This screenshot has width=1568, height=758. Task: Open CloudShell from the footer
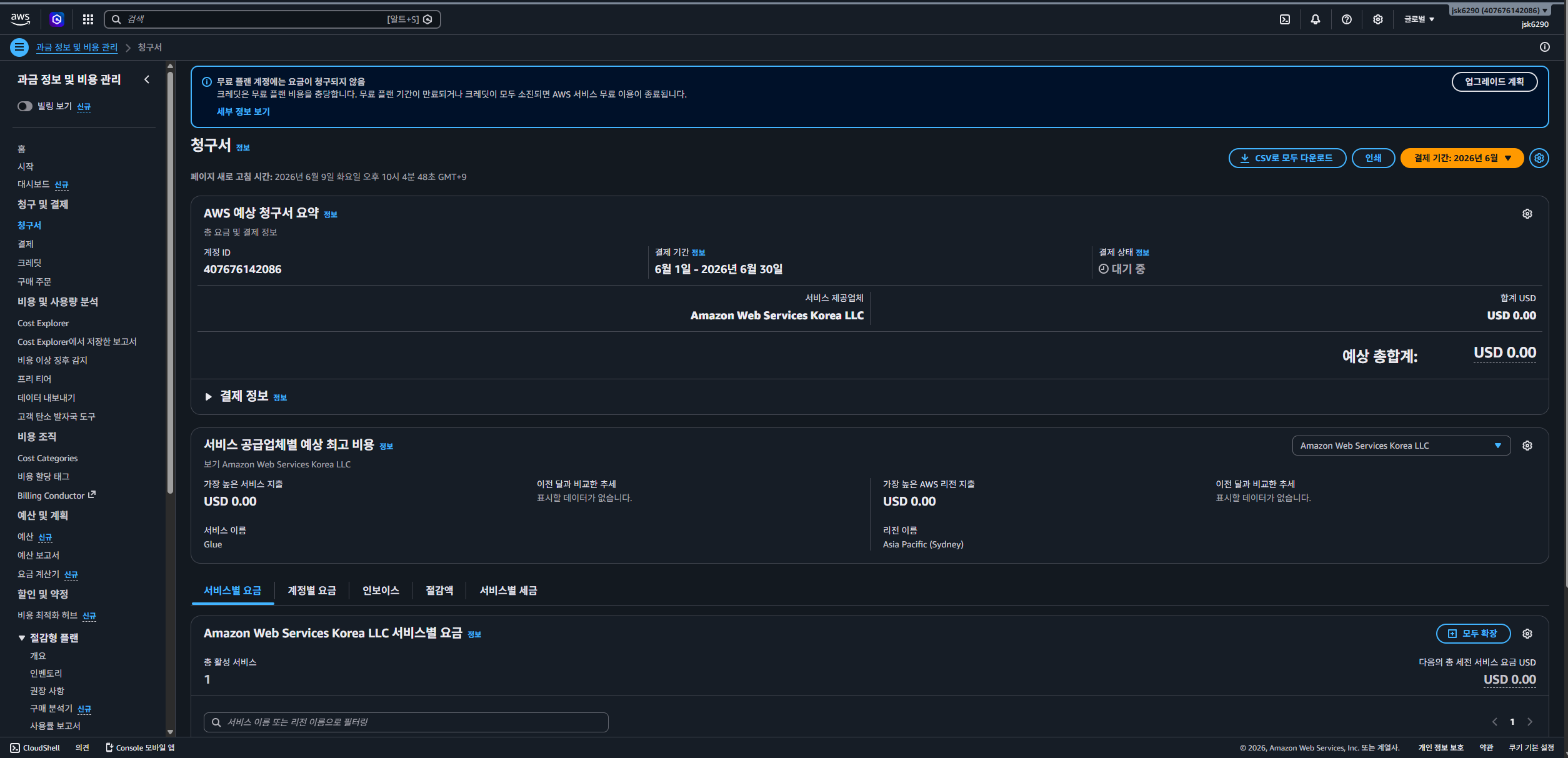pos(35,748)
